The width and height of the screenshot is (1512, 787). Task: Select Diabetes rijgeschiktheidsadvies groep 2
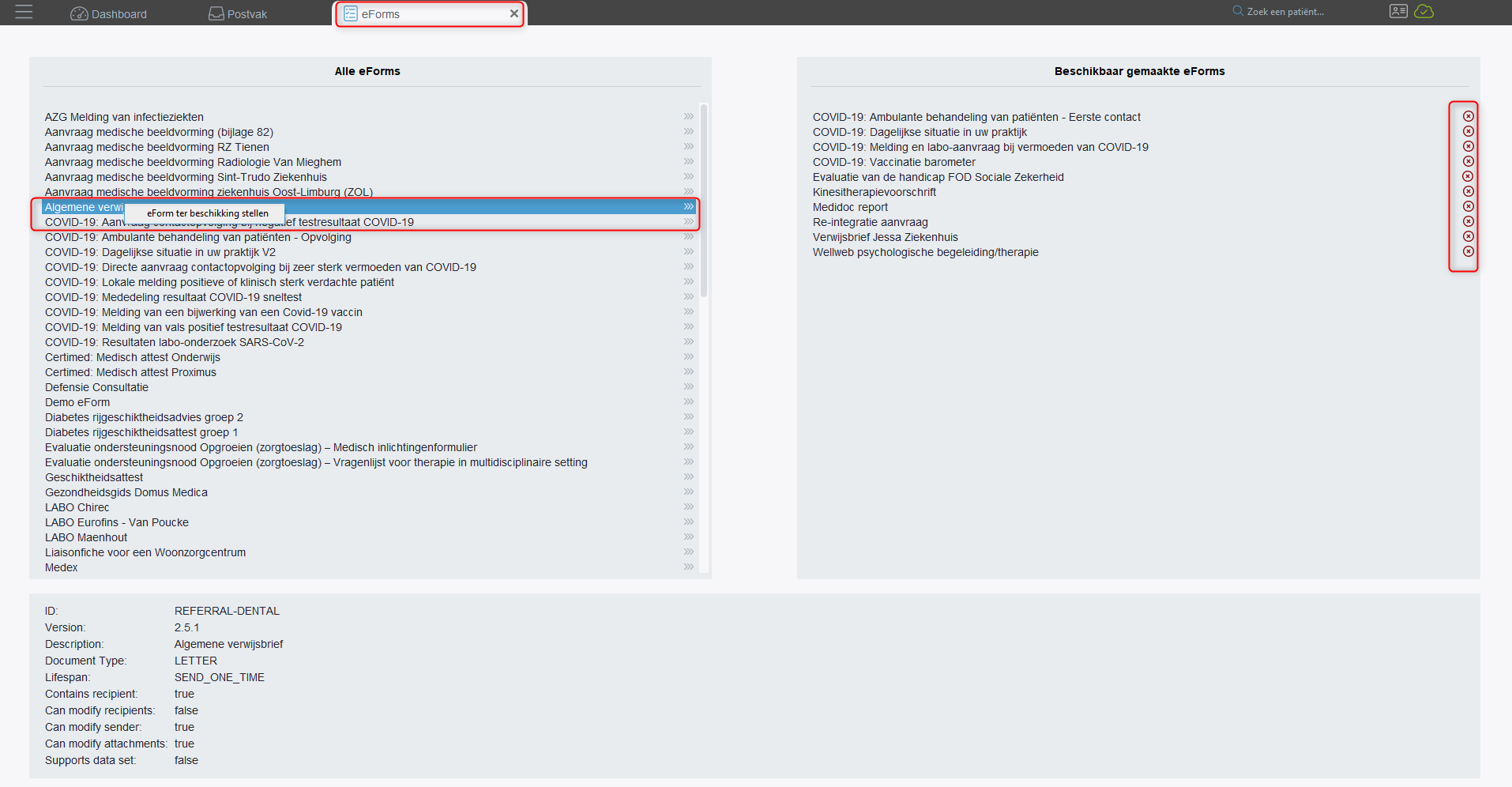[370, 417]
